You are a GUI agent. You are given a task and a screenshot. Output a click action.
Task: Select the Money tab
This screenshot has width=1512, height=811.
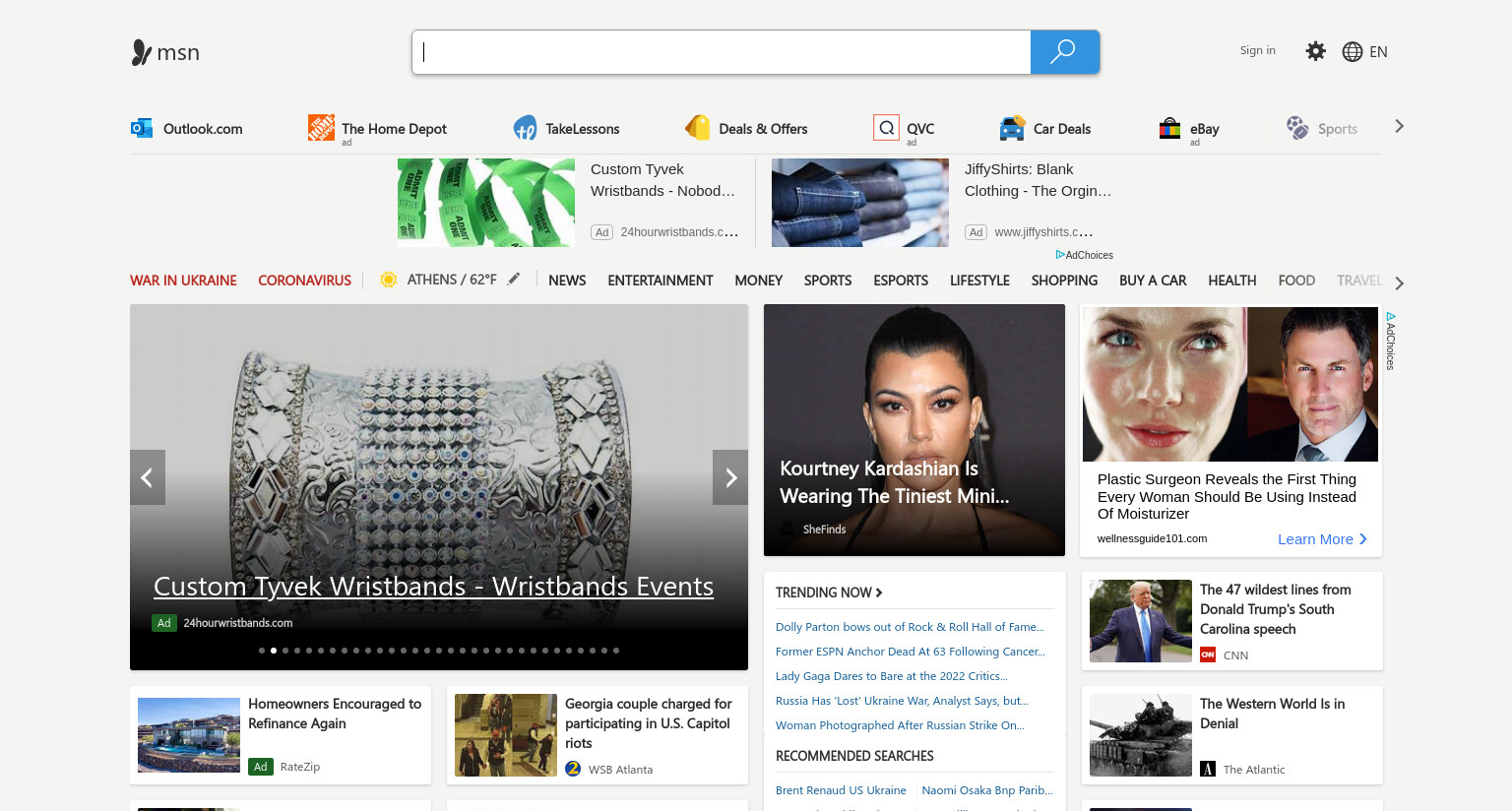759,281
